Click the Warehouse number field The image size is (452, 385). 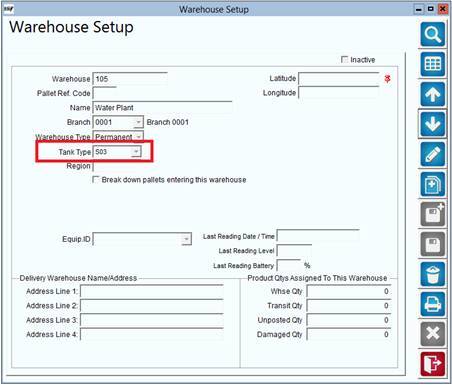coord(130,79)
